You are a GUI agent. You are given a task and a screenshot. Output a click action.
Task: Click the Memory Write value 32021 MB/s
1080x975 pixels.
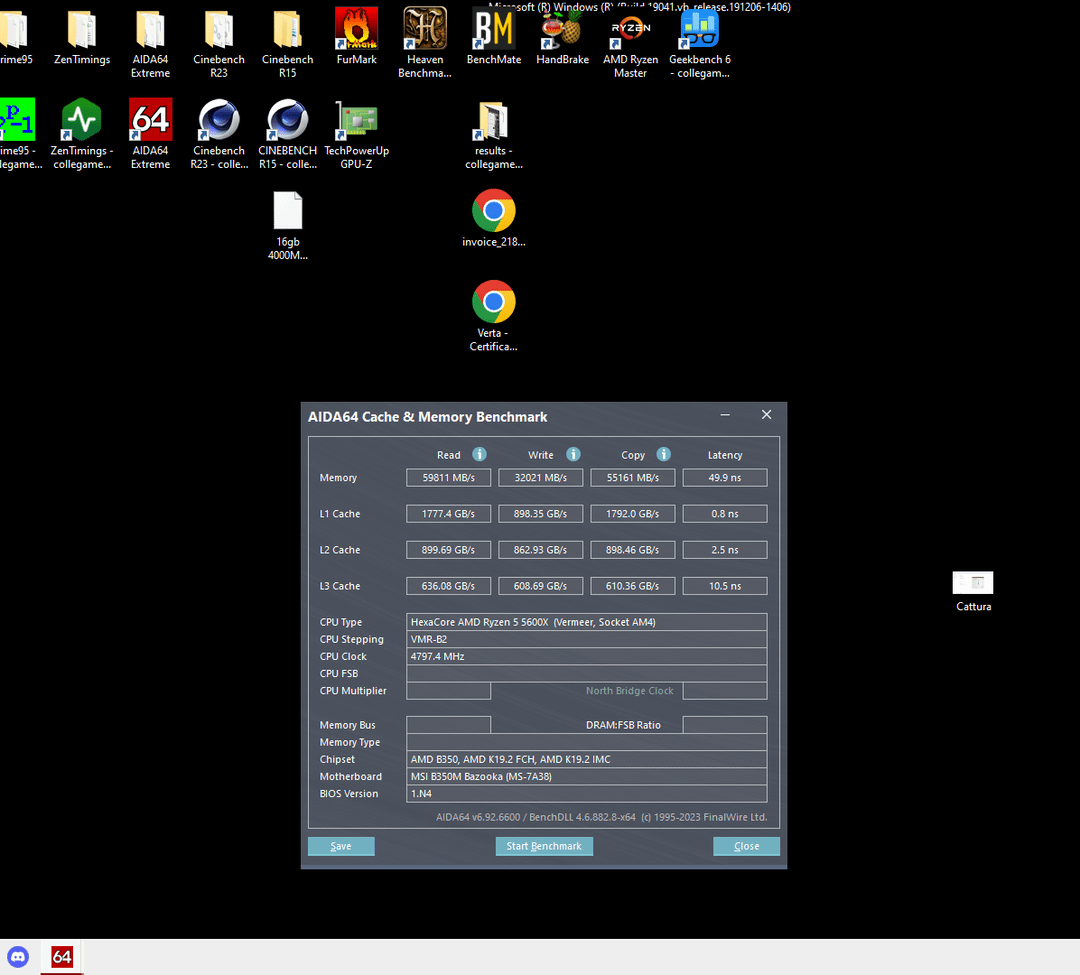(x=541, y=478)
